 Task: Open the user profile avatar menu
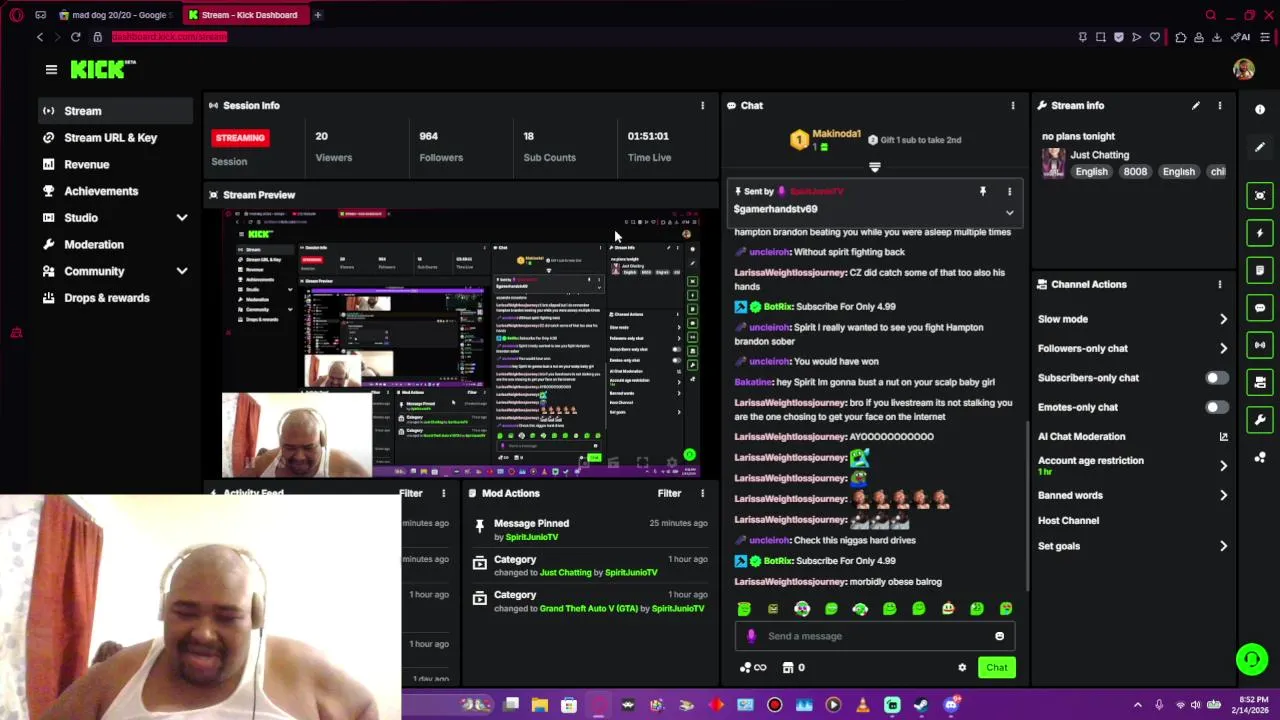(1244, 69)
